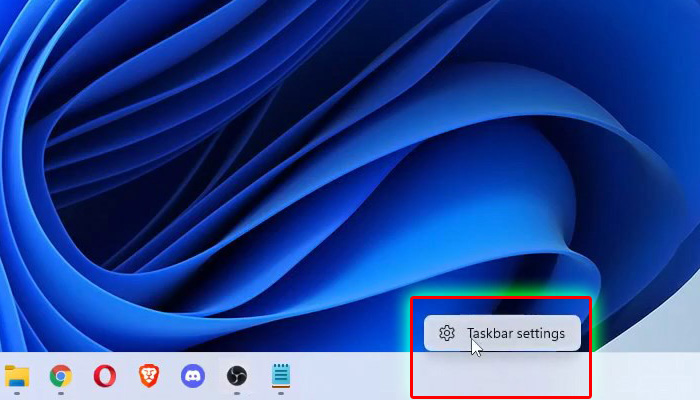Open File Explorer from the taskbar
This screenshot has width=700, height=400.
tap(17, 376)
